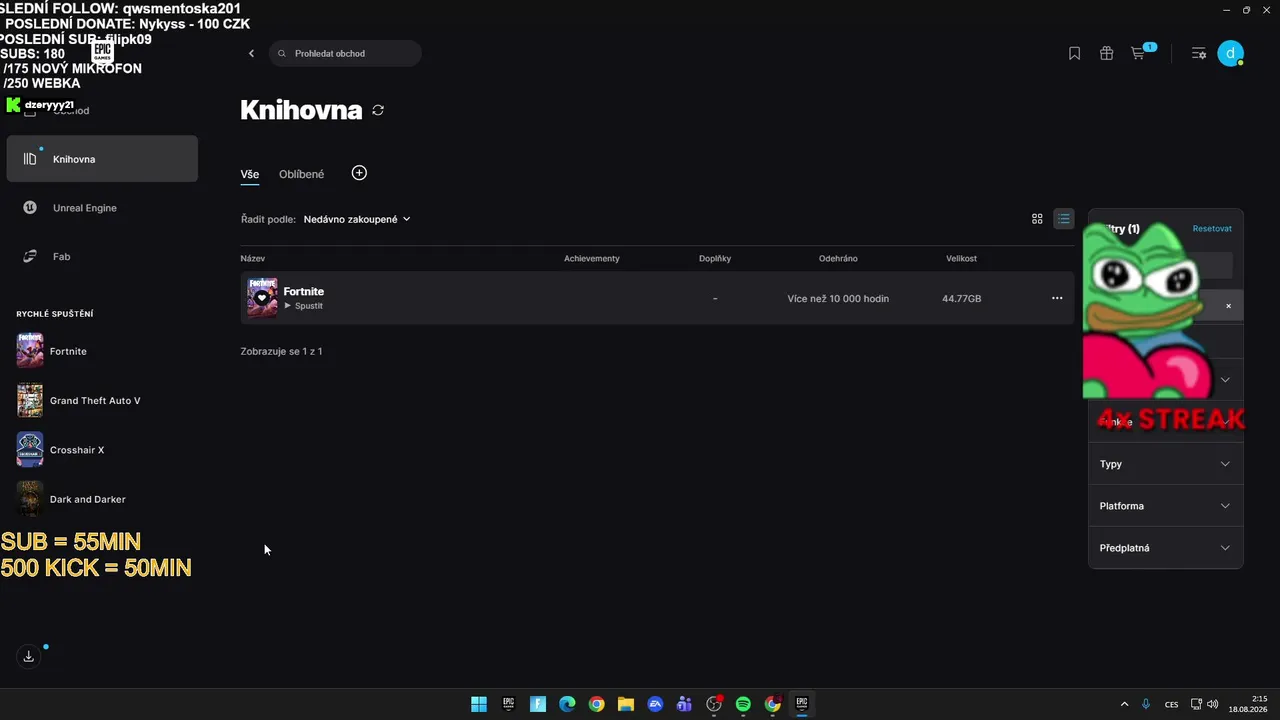Image resolution: width=1280 pixels, height=720 pixels.
Task: Sort by the Název column header
Action: 253,259
